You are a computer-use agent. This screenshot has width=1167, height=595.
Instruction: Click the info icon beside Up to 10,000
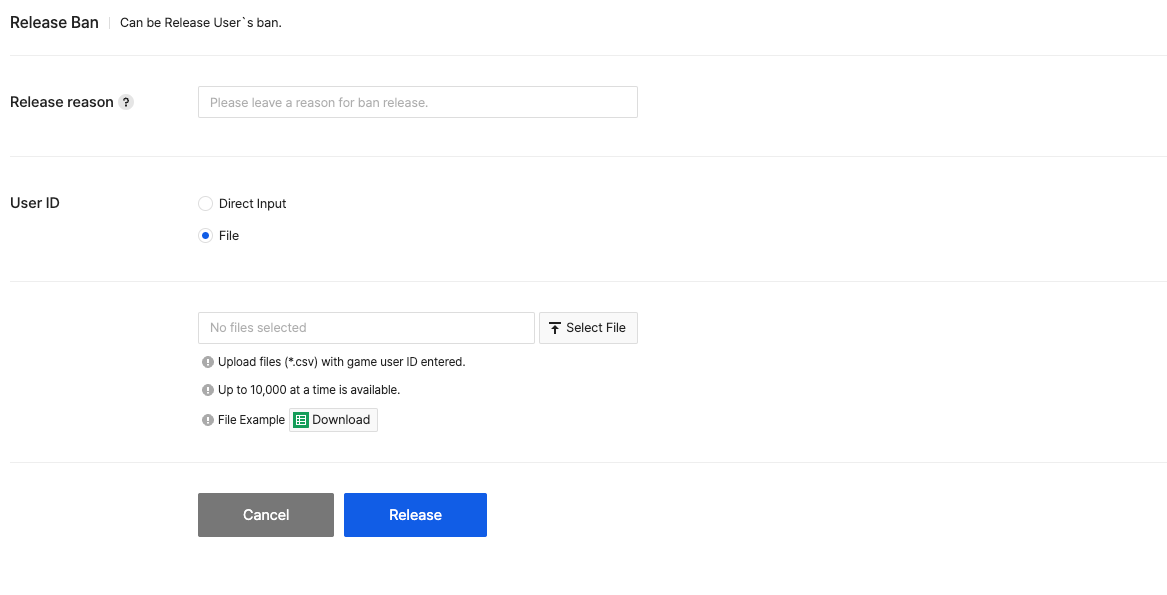click(x=208, y=389)
